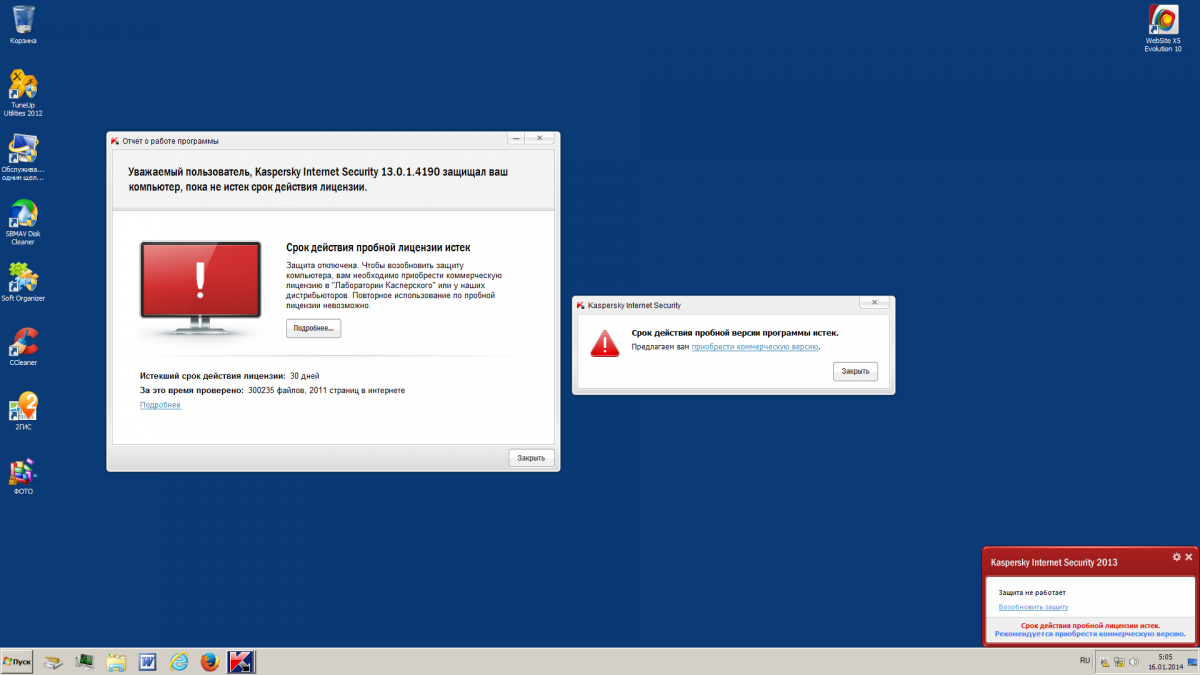
Task: Click the taskbar clock showing 5:05
Action: point(1165,662)
